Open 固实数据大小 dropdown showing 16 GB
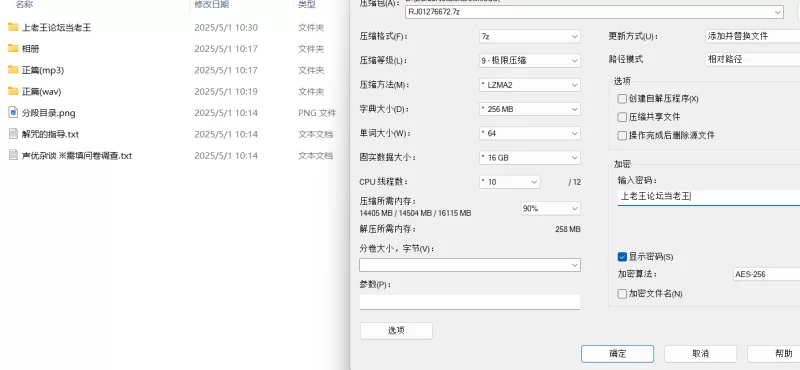800x370 pixels. (530, 158)
